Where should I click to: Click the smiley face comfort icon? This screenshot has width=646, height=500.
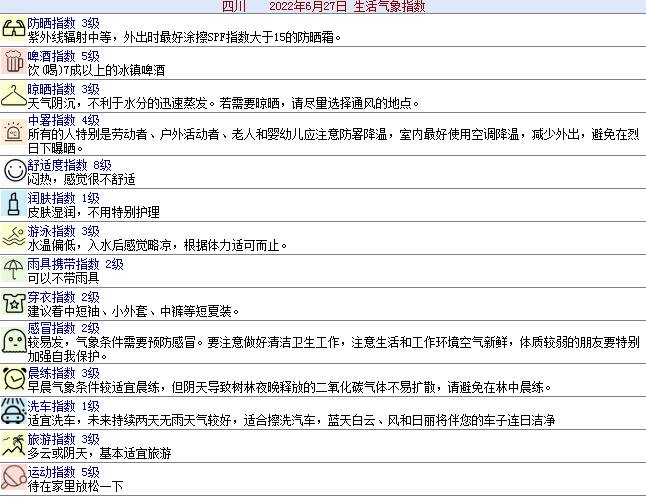coord(13,171)
